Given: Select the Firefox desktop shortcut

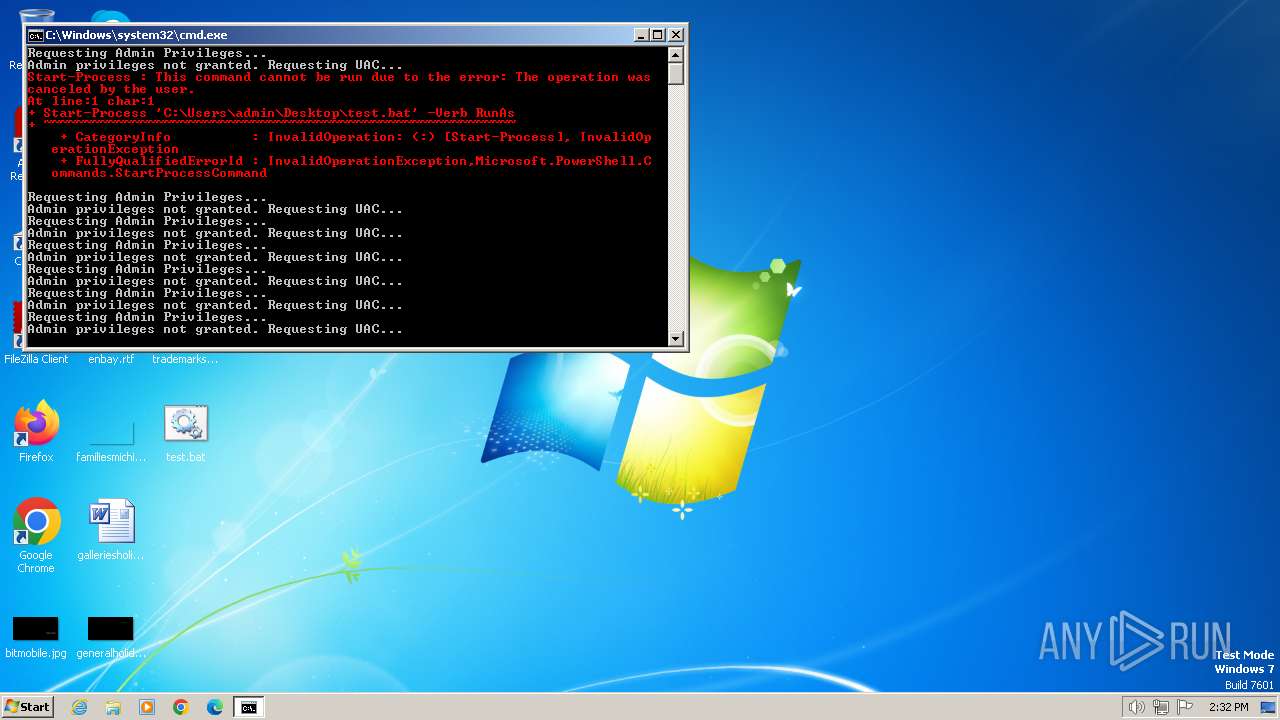Looking at the screenshot, I should 36,432.
